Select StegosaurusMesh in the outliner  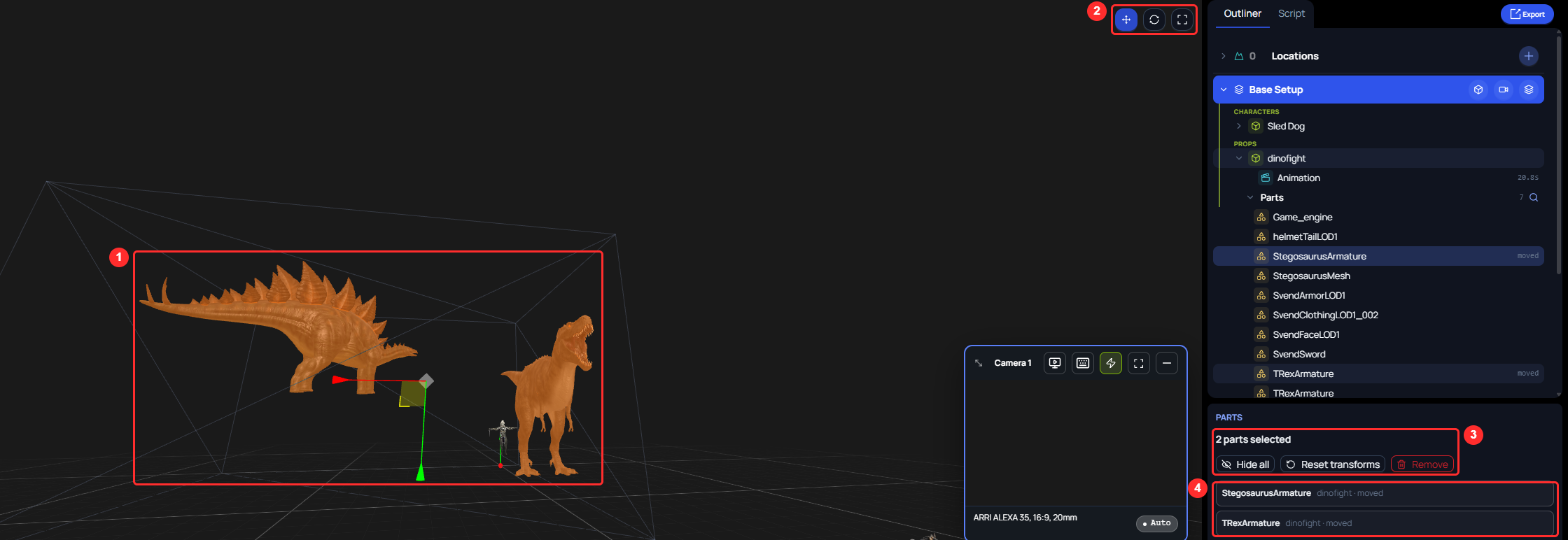[1378, 276]
